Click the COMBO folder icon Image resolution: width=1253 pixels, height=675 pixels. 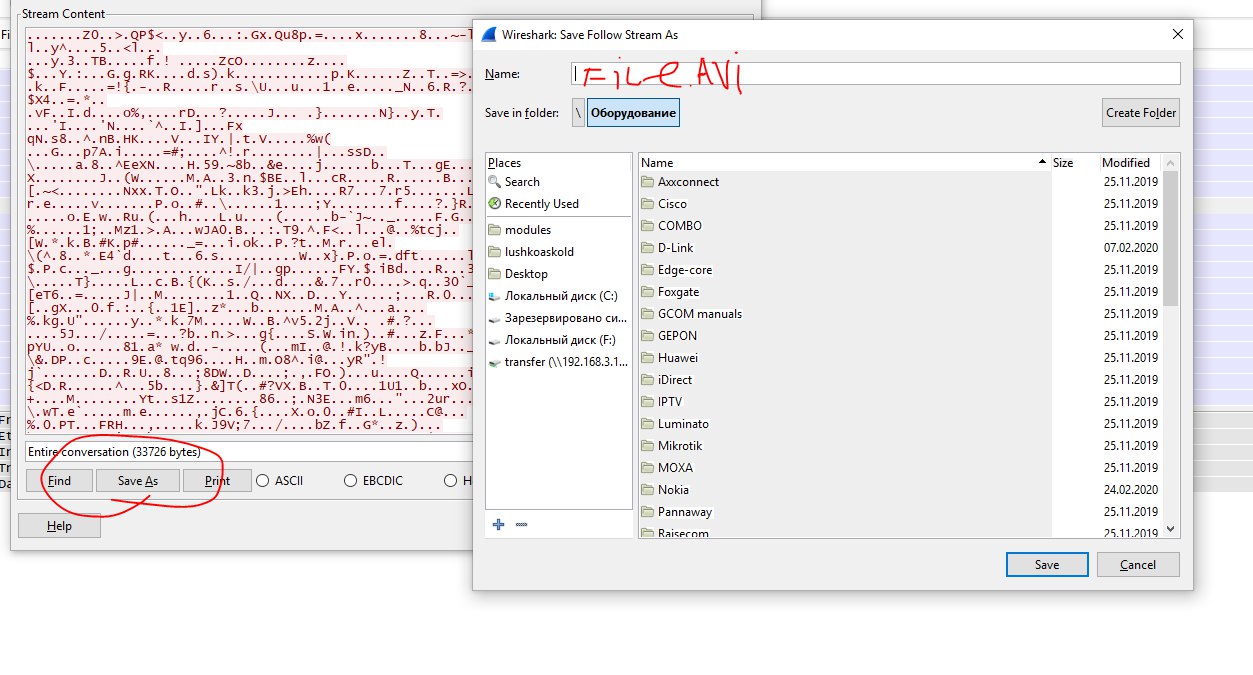point(646,226)
